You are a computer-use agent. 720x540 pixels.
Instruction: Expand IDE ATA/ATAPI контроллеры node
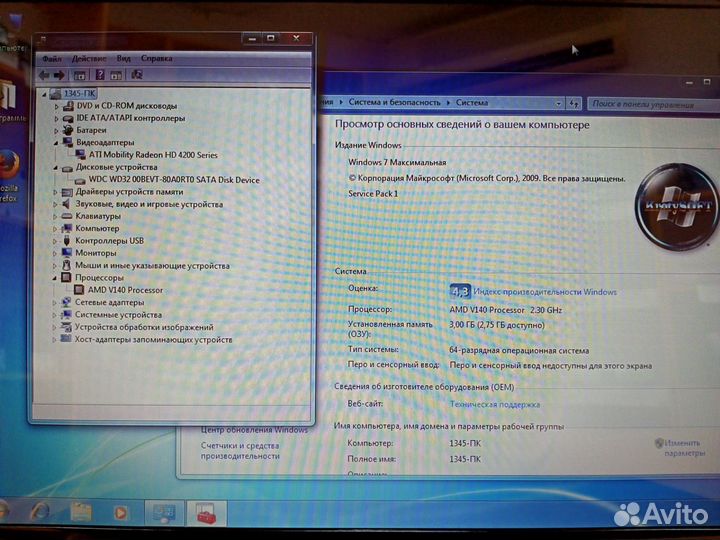tap(56, 119)
